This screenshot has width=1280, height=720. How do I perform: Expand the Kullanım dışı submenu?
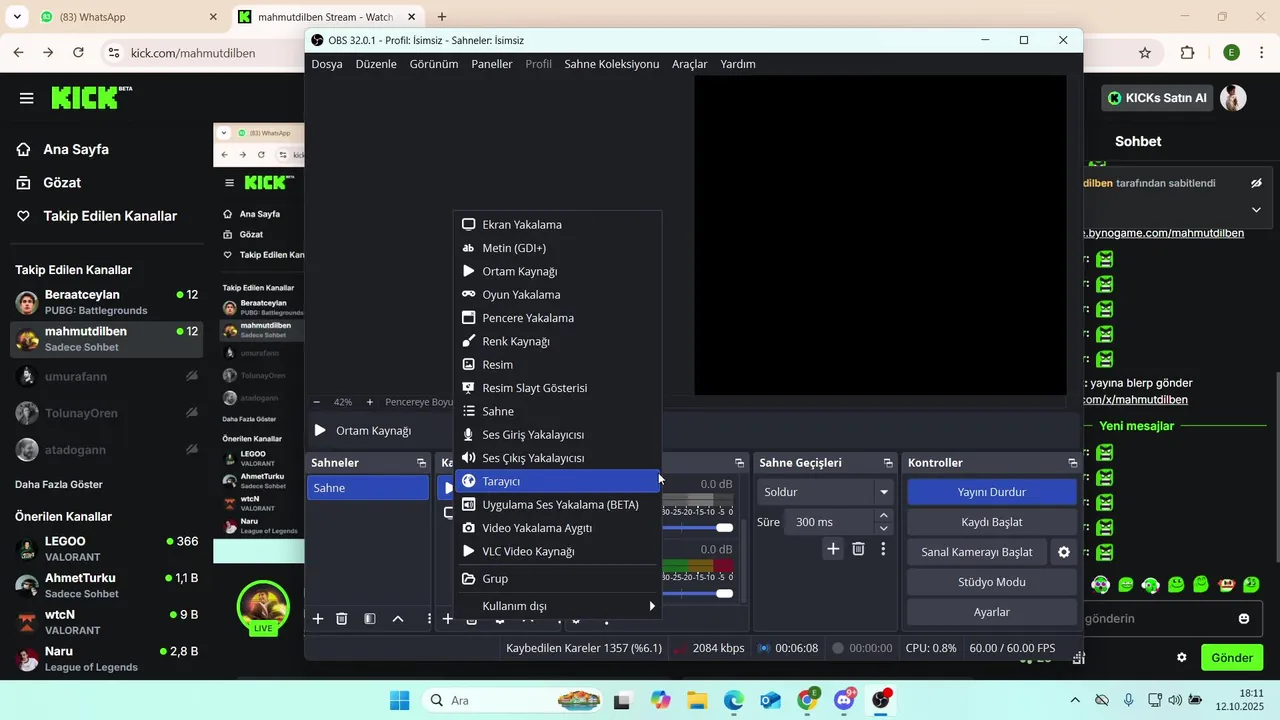coord(558,606)
